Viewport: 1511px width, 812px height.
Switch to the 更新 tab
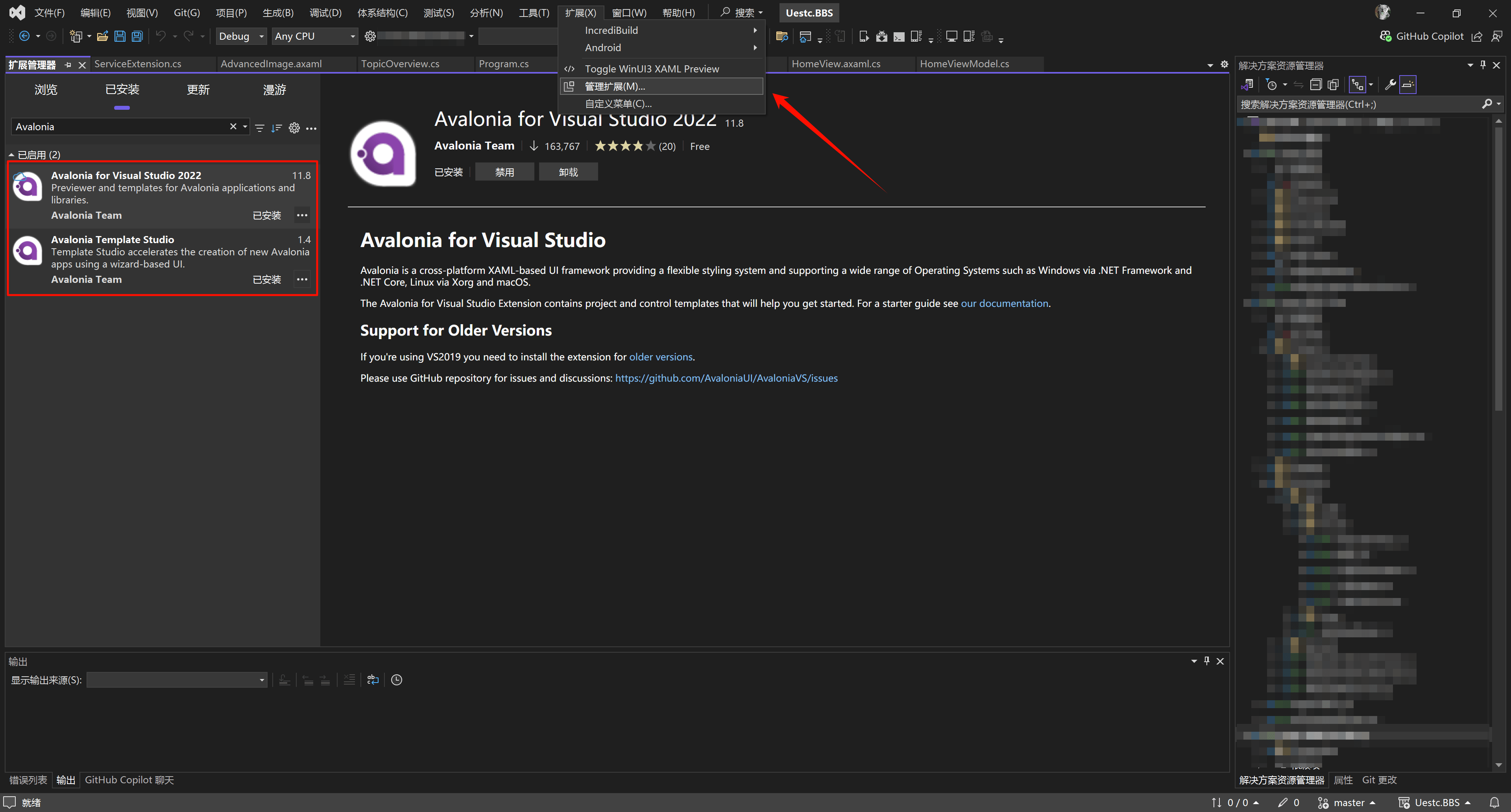(x=198, y=90)
